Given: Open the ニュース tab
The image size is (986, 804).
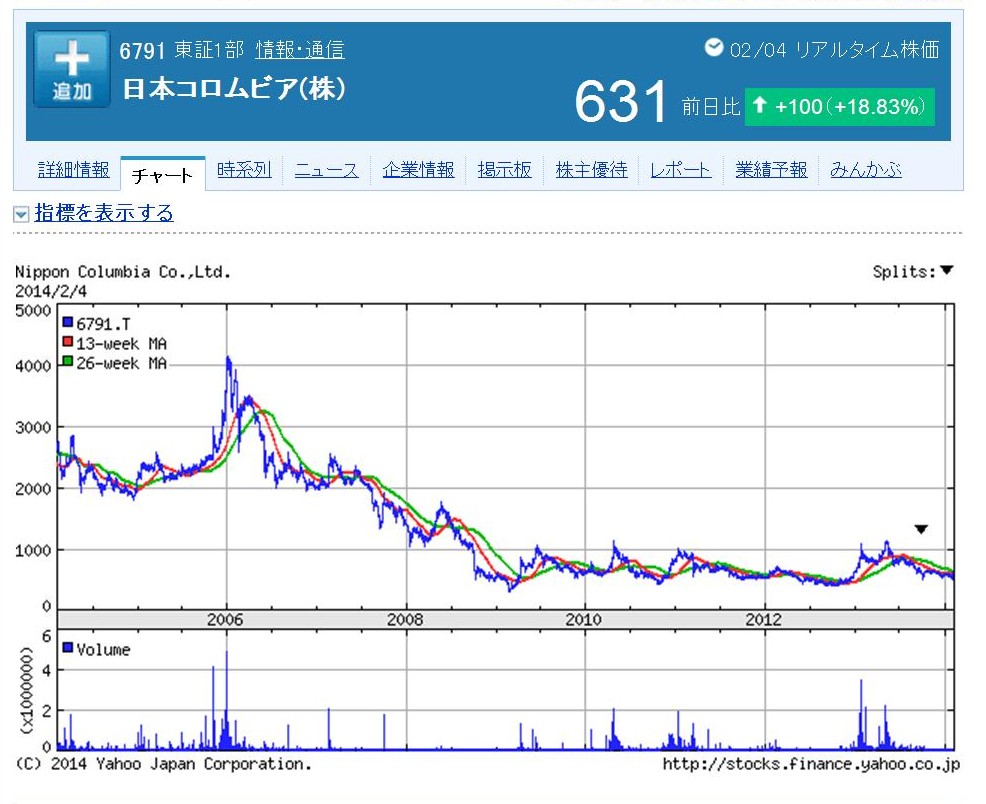Looking at the screenshot, I should 326,170.
